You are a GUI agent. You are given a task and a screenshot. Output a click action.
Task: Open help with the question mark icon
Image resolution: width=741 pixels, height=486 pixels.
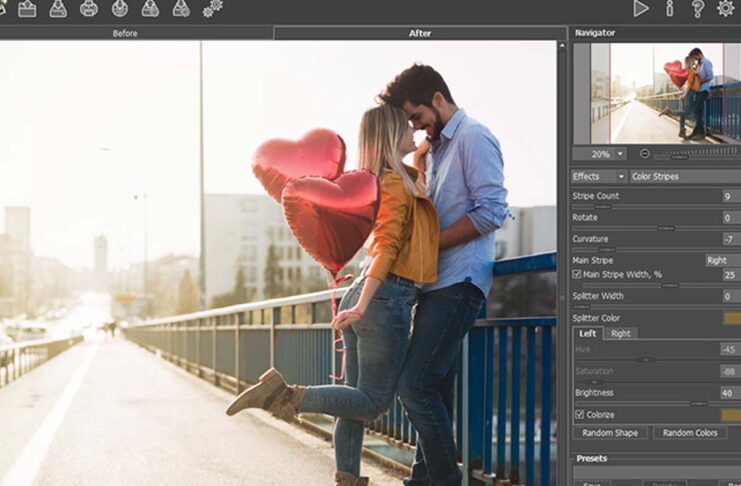[x=698, y=9]
